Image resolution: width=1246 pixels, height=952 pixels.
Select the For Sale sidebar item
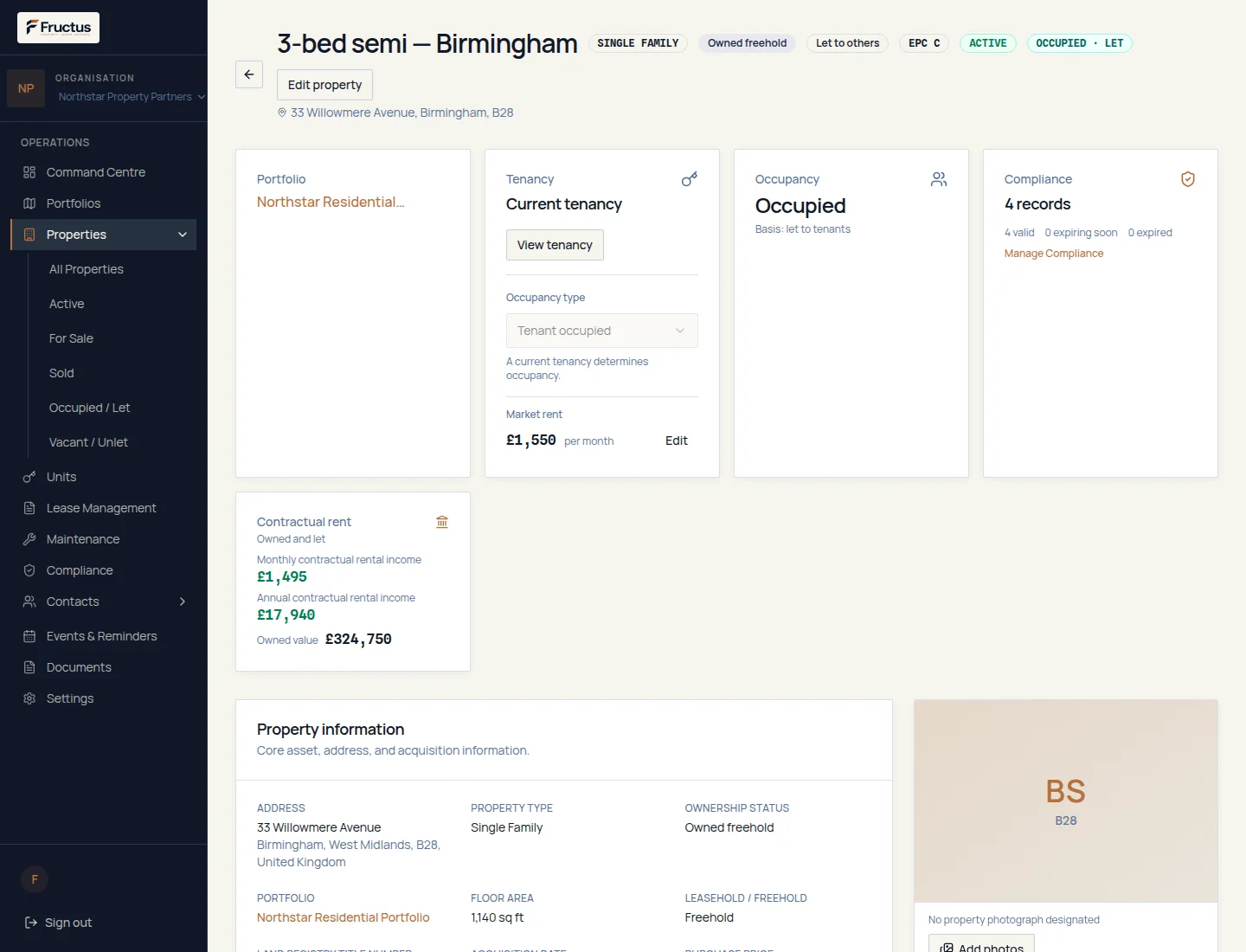(x=71, y=338)
